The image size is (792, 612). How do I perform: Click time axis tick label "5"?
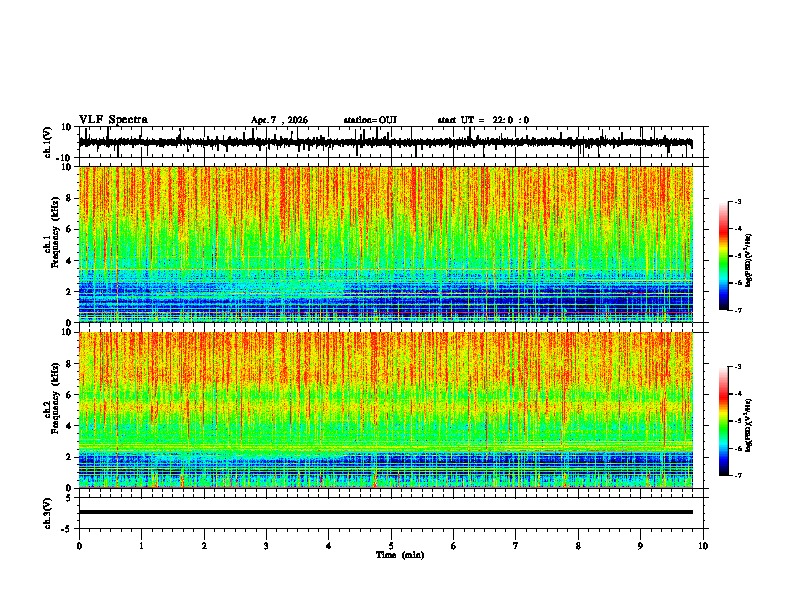pyautogui.click(x=391, y=546)
